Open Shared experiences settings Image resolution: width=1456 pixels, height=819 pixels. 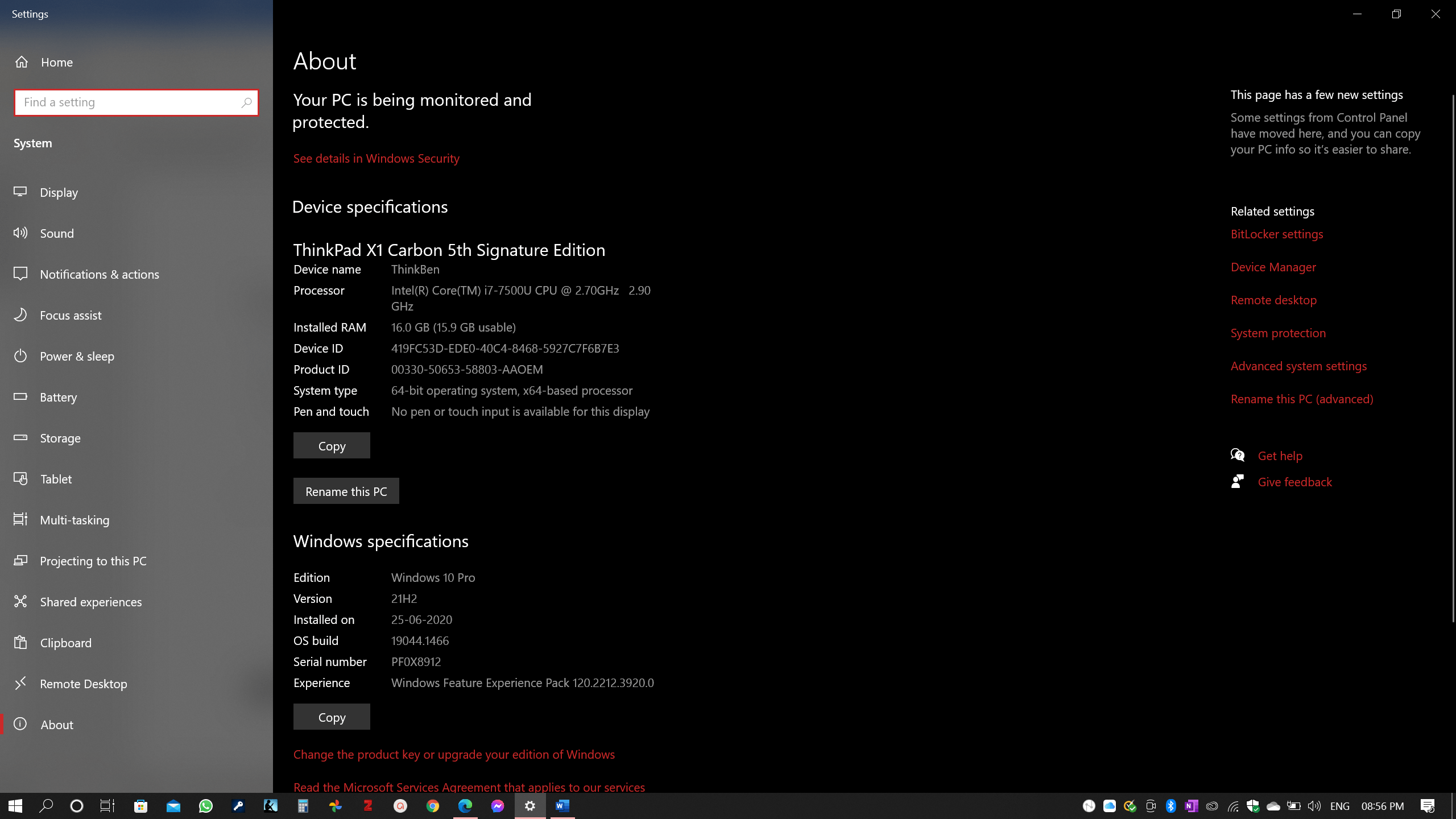(x=90, y=602)
